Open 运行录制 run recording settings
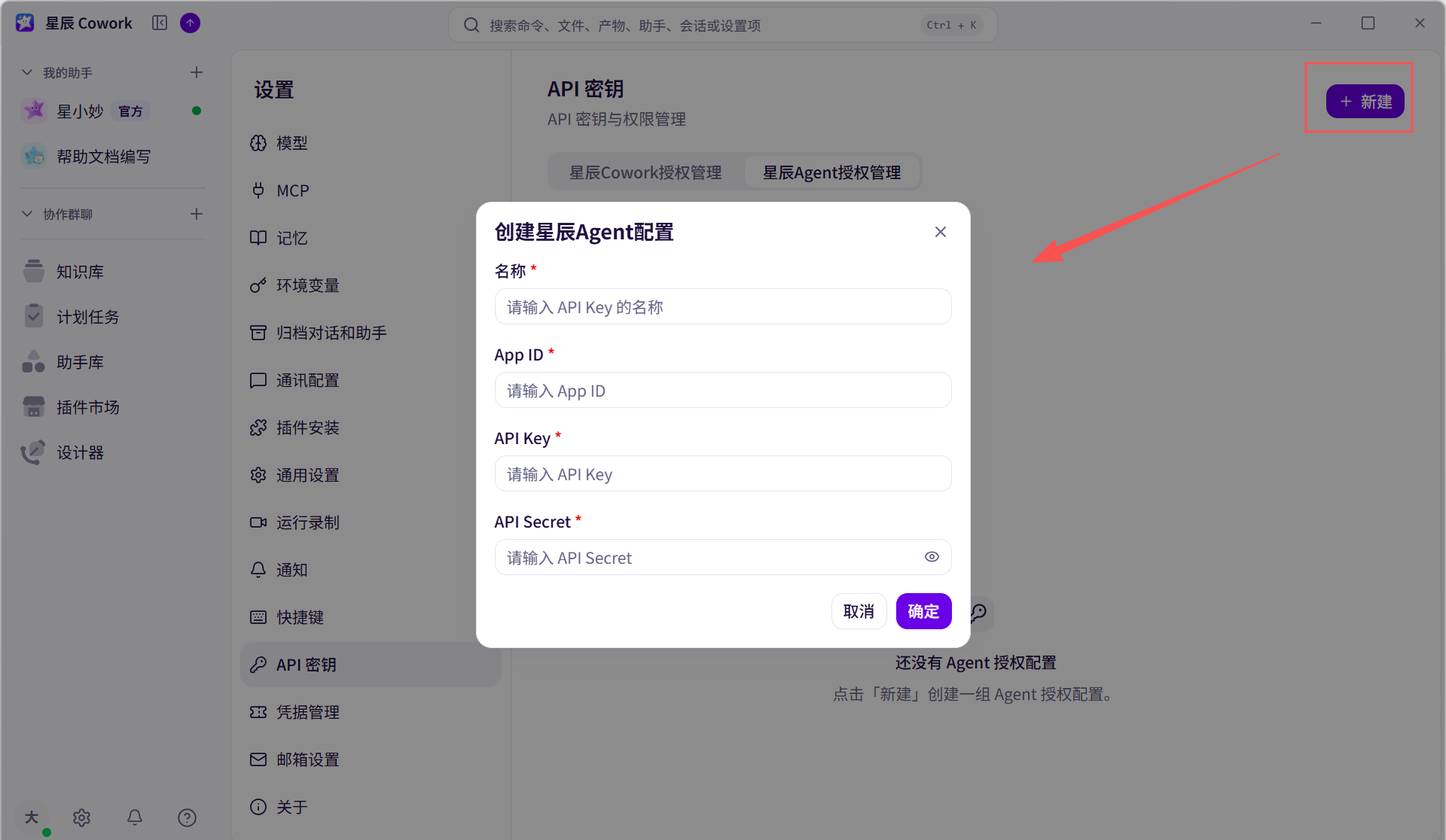 tap(369, 522)
